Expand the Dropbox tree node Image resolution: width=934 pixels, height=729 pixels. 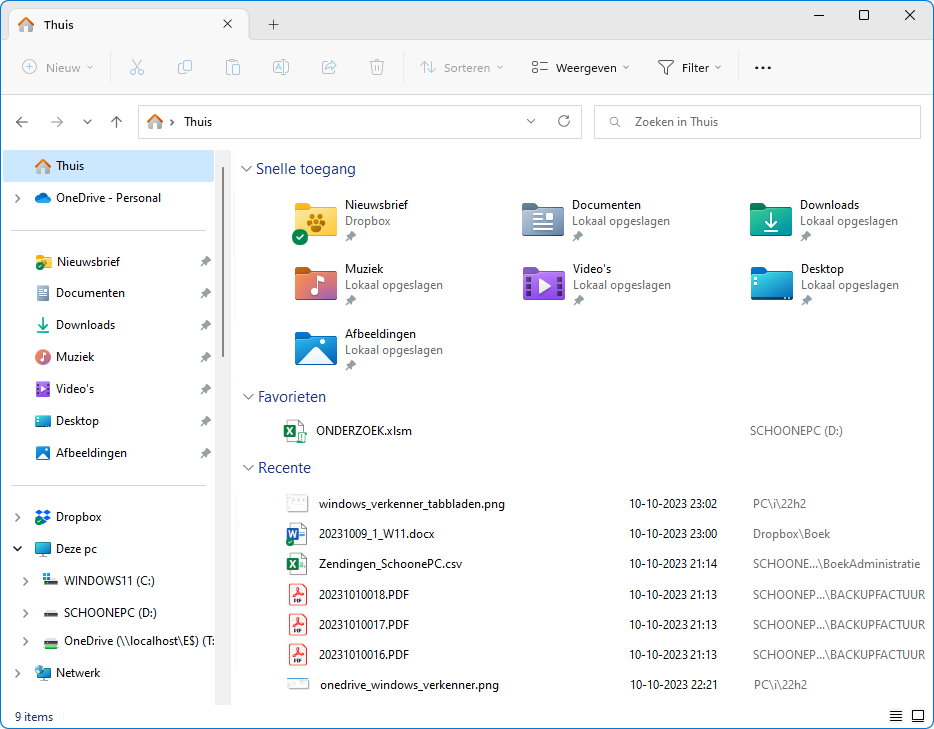18,518
